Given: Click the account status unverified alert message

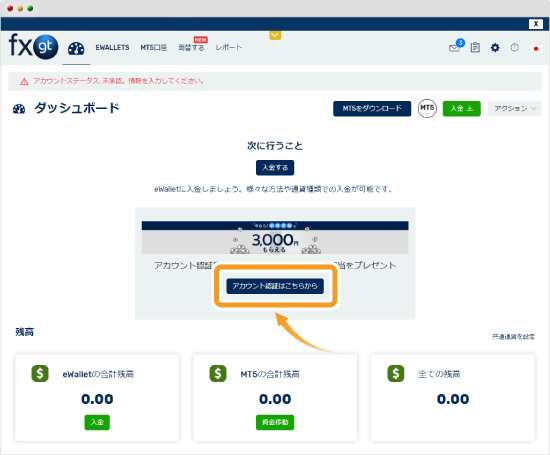Looking at the screenshot, I should [119, 81].
